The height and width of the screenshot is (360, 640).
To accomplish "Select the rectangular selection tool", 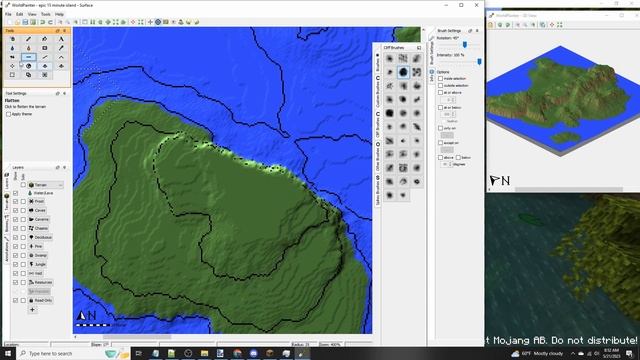I will 12,75.
